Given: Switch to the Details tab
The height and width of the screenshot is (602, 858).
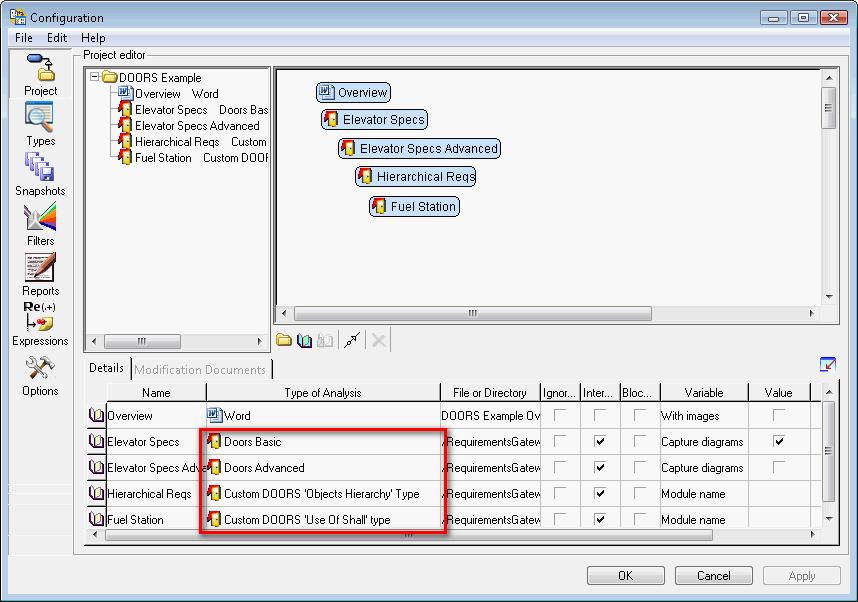Looking at the screenshot, I should (107, 368).
